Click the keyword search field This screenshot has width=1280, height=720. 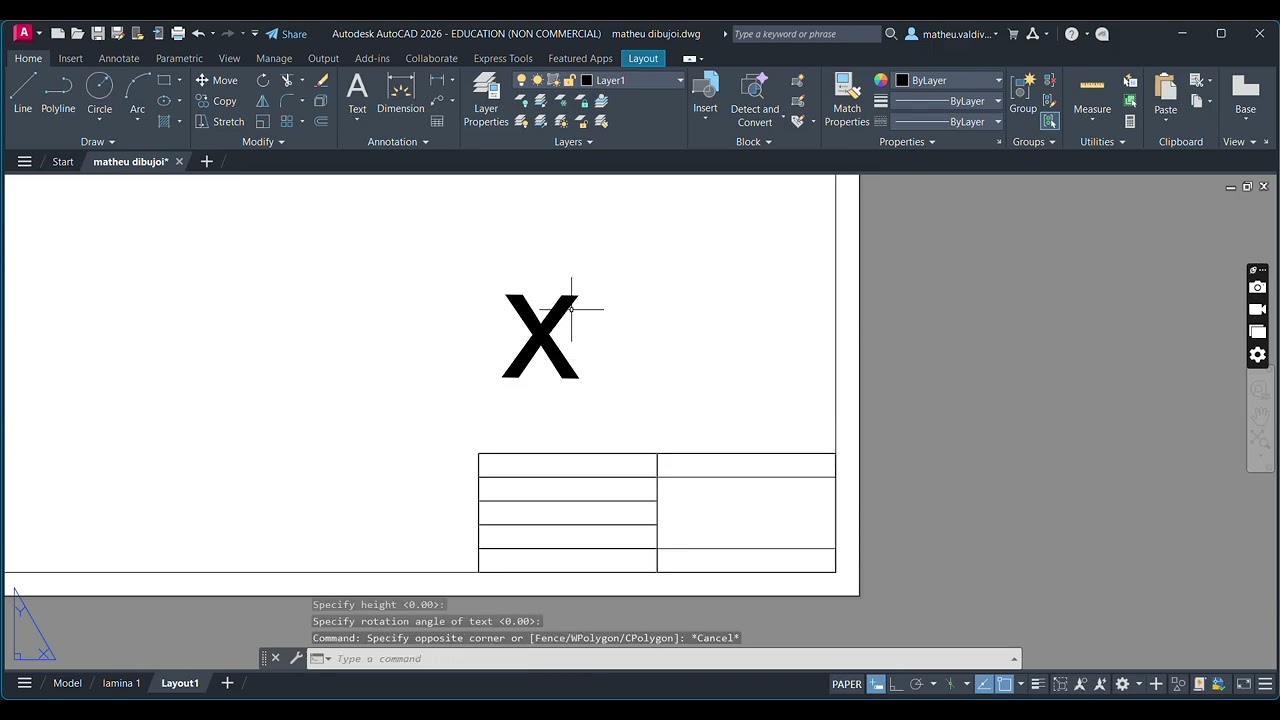coord(806,34)
